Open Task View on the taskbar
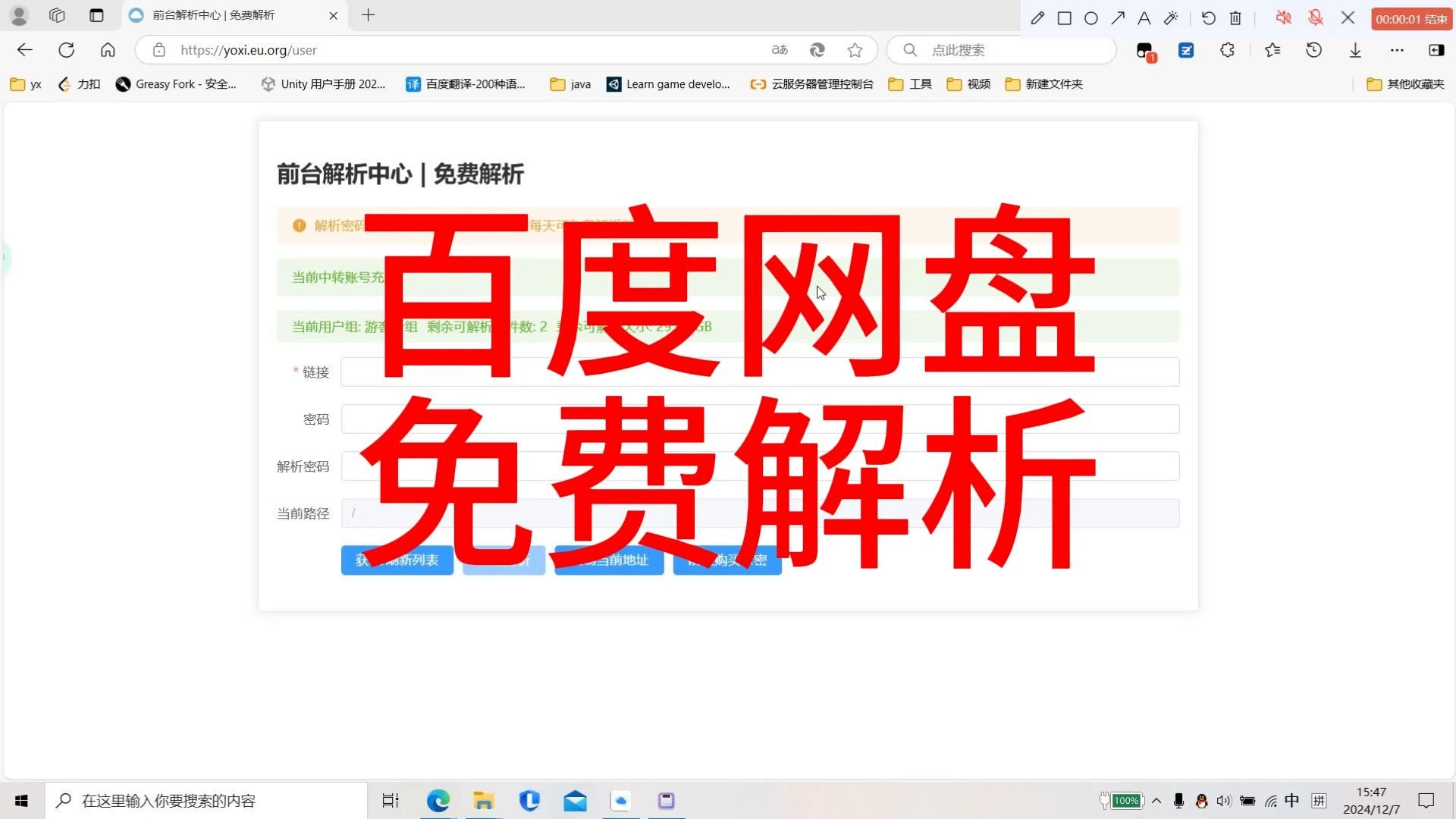 [x=391, y=801]
